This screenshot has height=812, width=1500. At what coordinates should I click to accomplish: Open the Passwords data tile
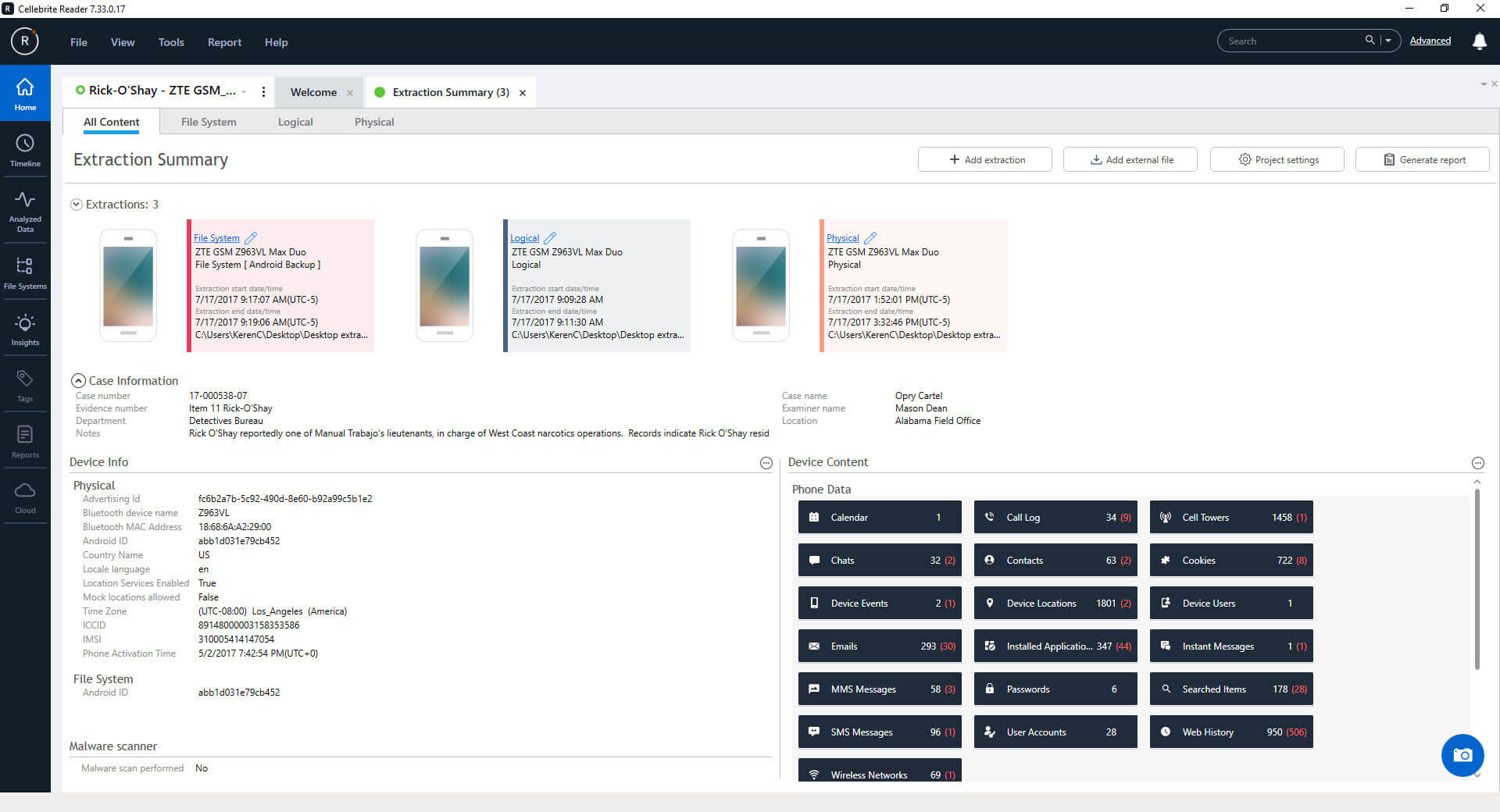(1055, 689)
